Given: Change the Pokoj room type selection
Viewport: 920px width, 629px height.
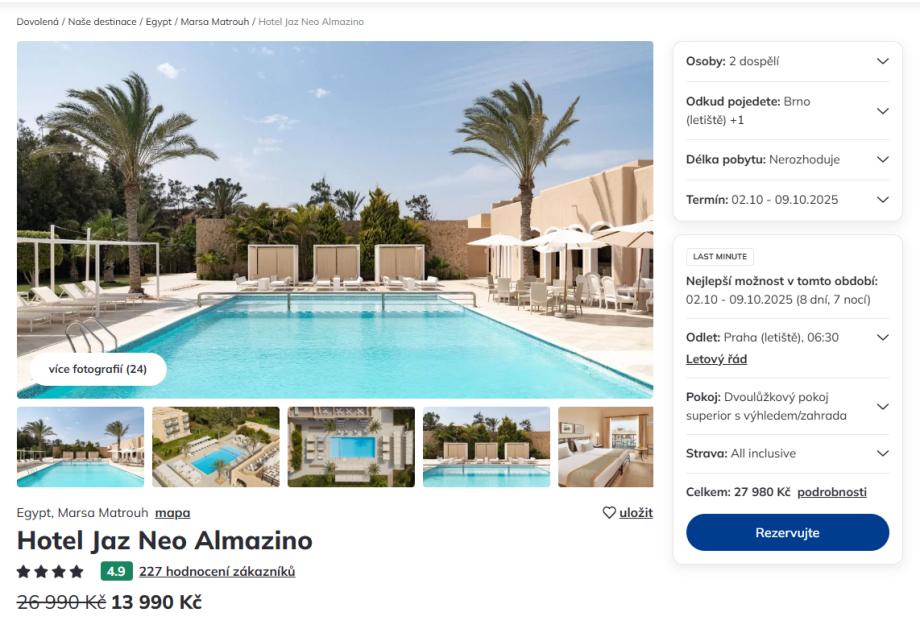Looking at the screenshot, I should [x=787, y=406].
